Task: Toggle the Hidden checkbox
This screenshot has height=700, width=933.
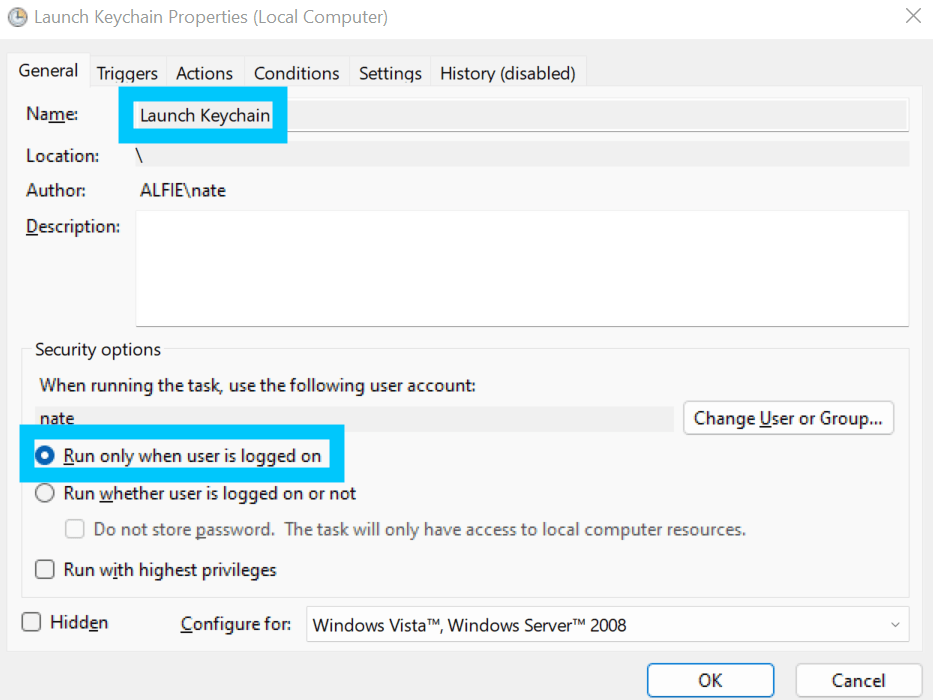Action: (x=32, y=622)
